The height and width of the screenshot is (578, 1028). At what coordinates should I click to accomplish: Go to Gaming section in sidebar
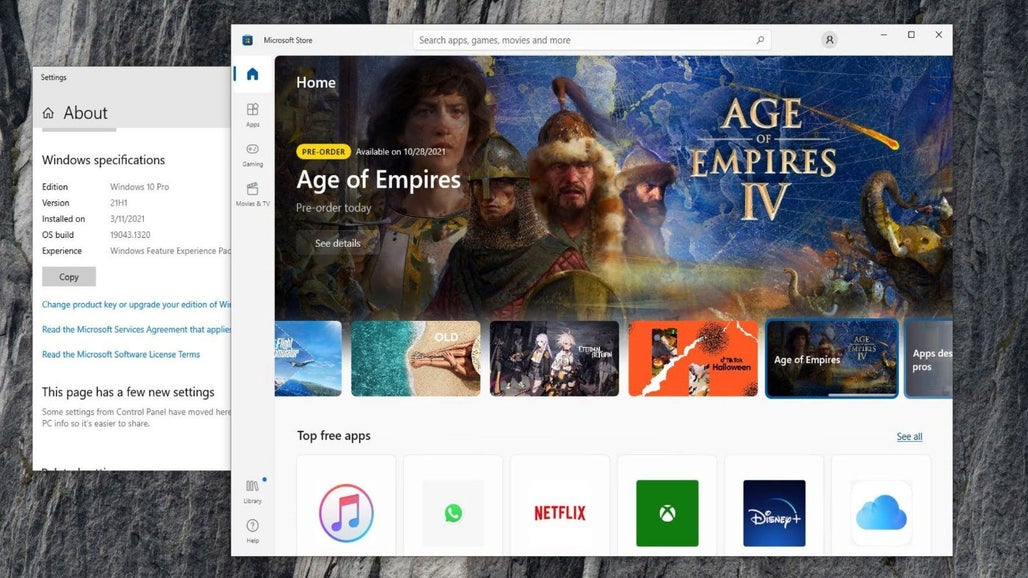tap(252, 153)
